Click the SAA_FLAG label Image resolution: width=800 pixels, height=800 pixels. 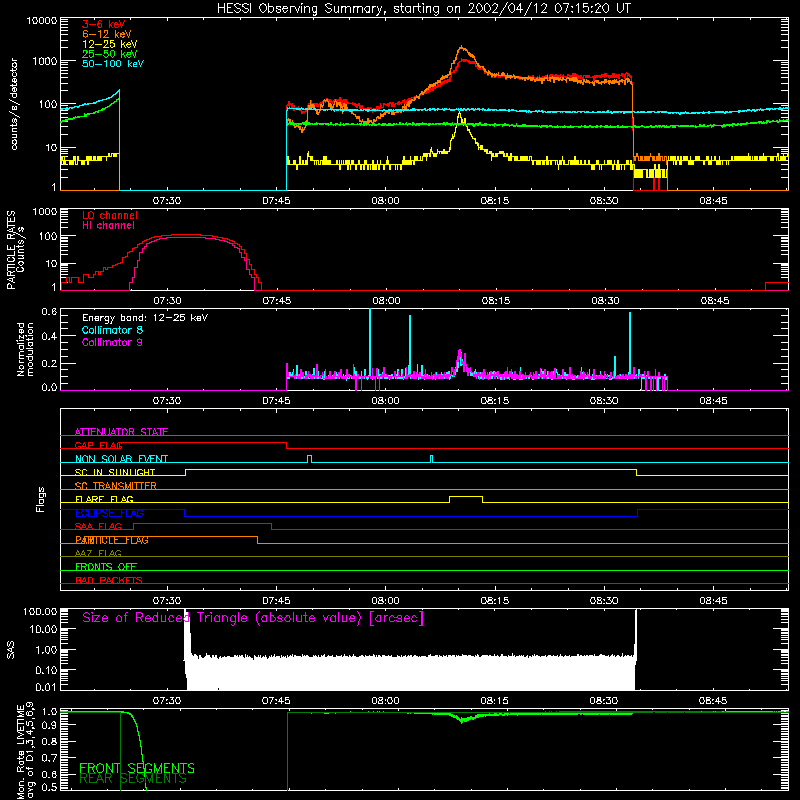(x=98, y=526)
